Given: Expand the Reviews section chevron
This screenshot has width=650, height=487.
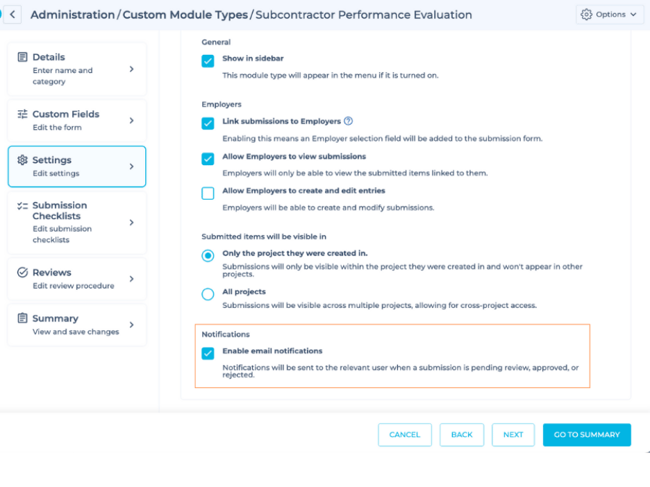Looking at the screenshot, I should 131,279.
